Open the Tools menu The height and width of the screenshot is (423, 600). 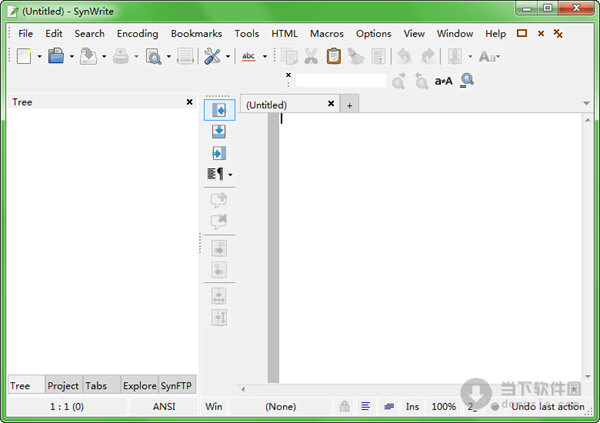point(247,34)
